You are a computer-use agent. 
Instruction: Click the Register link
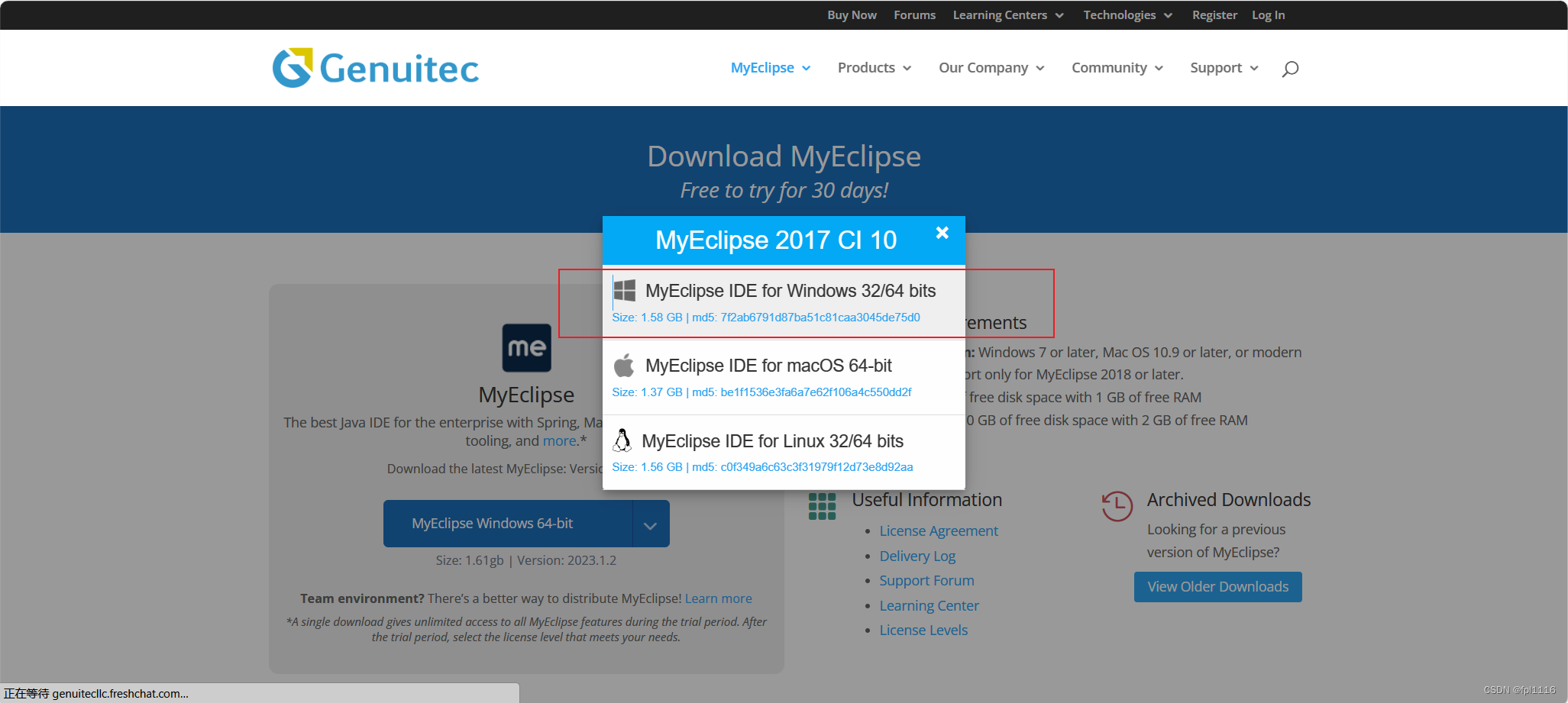pos(1214,15)
